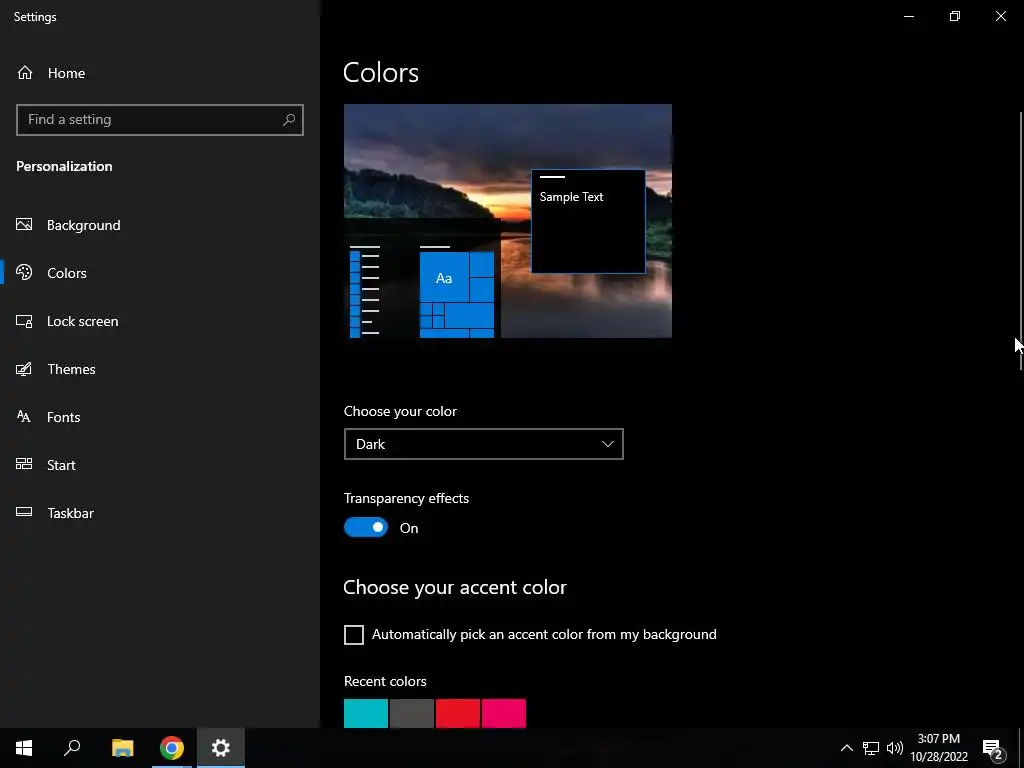Click the Lock screen icon in sidebar
Viewport: 1024px width, 768px height.
click(24, 321)
